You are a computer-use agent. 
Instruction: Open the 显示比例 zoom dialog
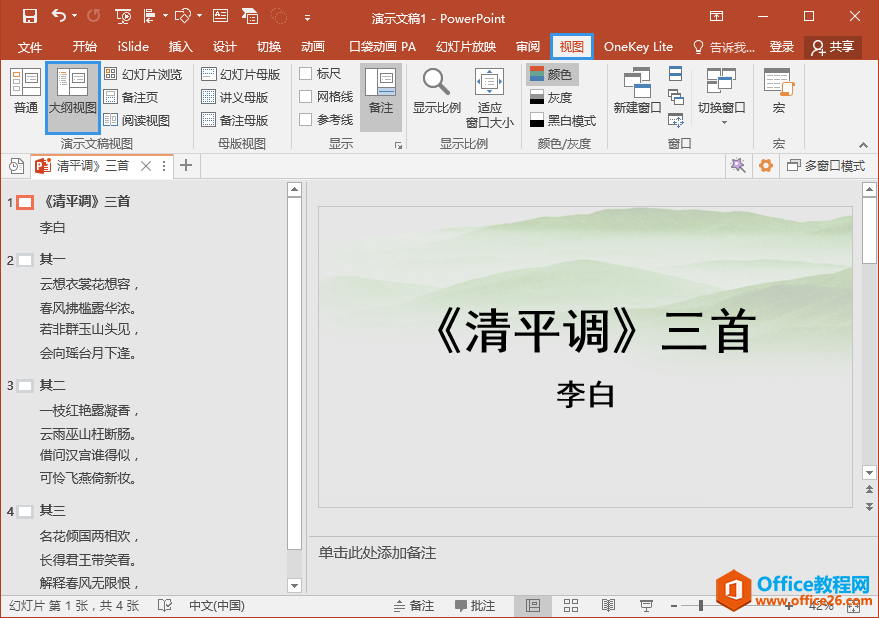pos(436,88)
